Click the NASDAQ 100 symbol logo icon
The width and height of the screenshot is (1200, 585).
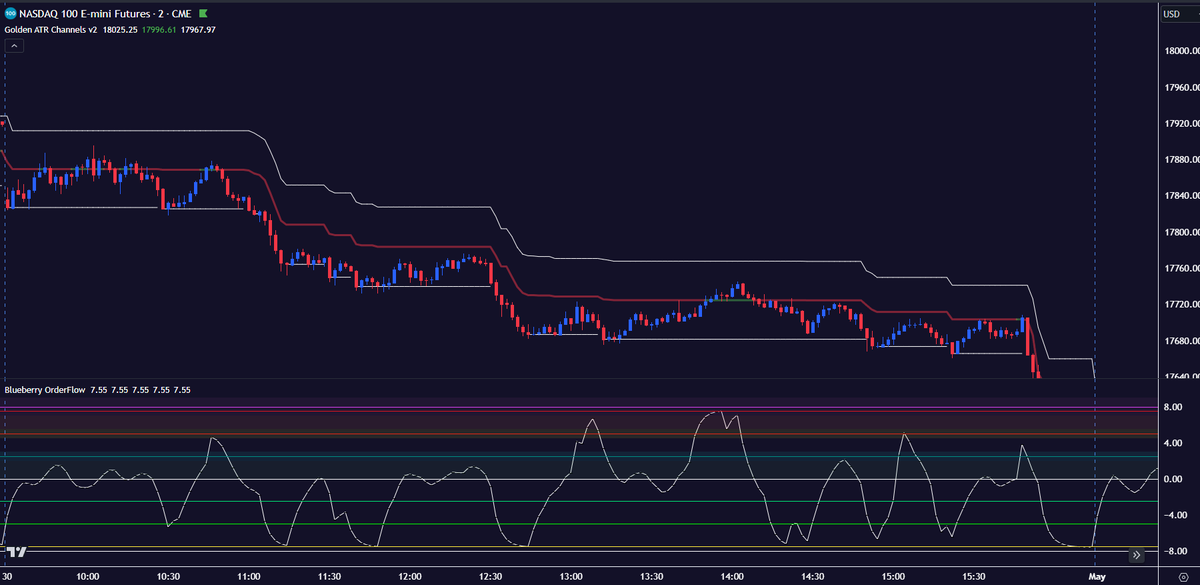(10, 14)
